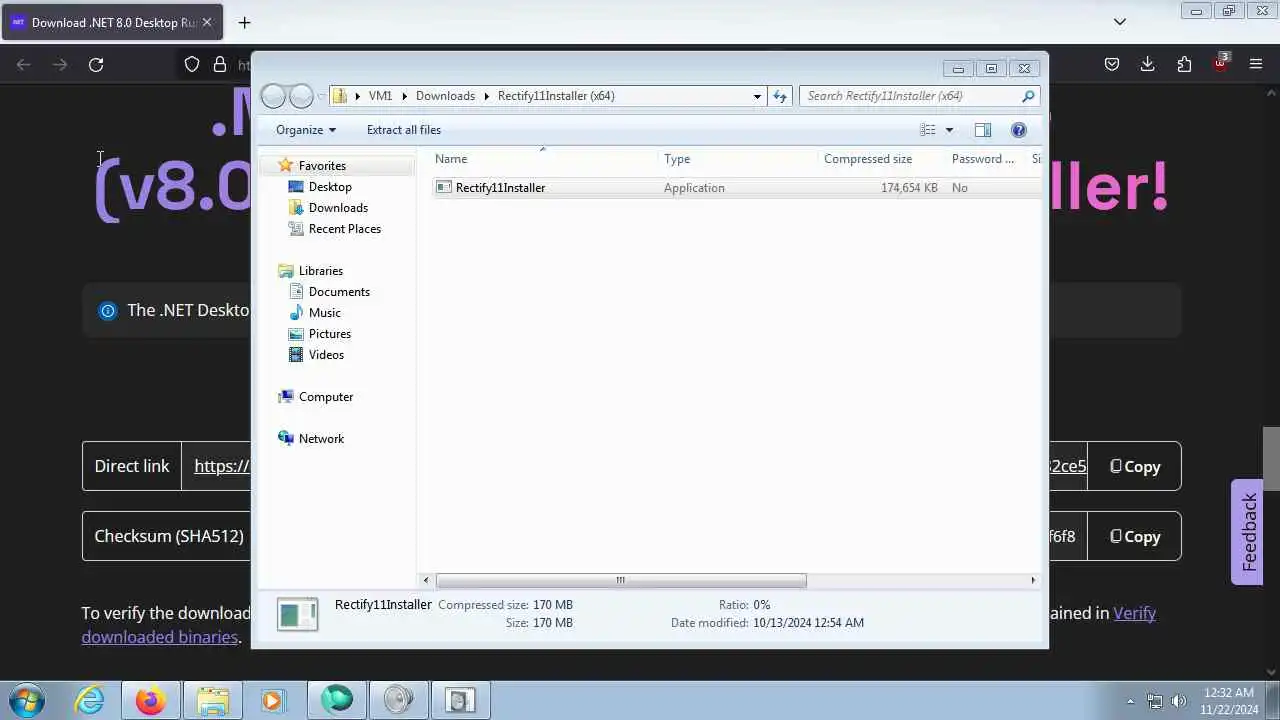1280x720 pixels.
Task: Open Firefox downloads panel
Action: click(x=1148, y=64)
